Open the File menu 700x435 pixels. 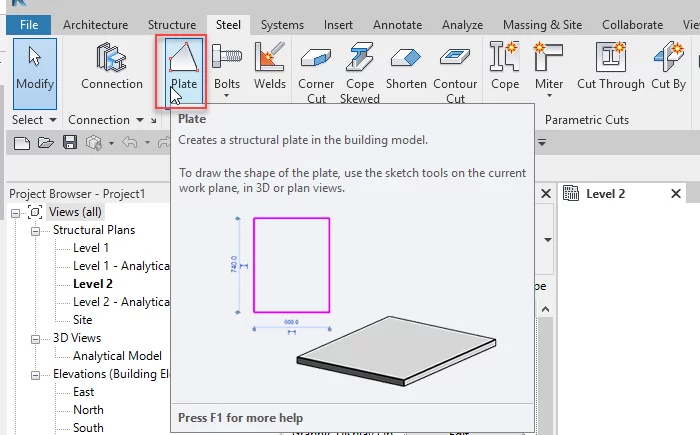[x=29, y=24]
